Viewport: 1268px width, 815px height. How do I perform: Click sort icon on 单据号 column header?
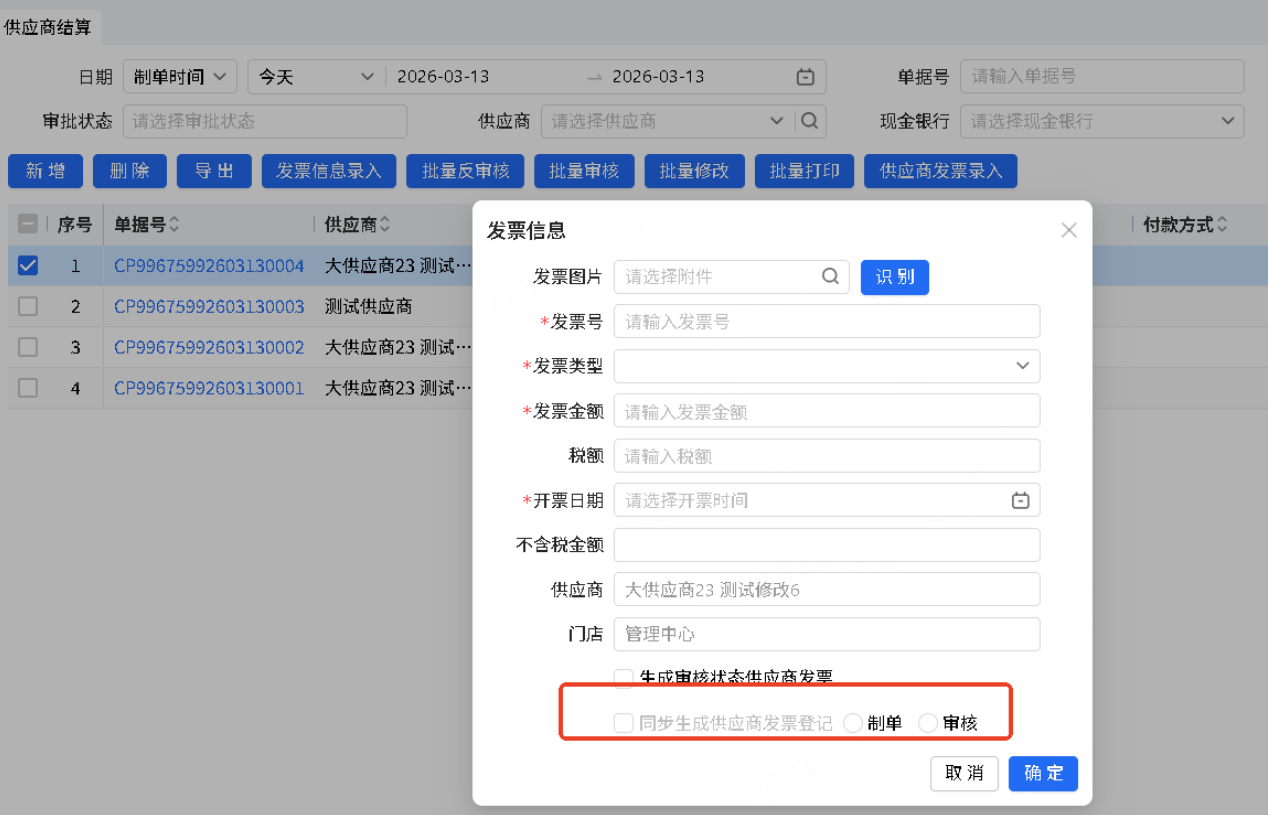pos(175,225)
